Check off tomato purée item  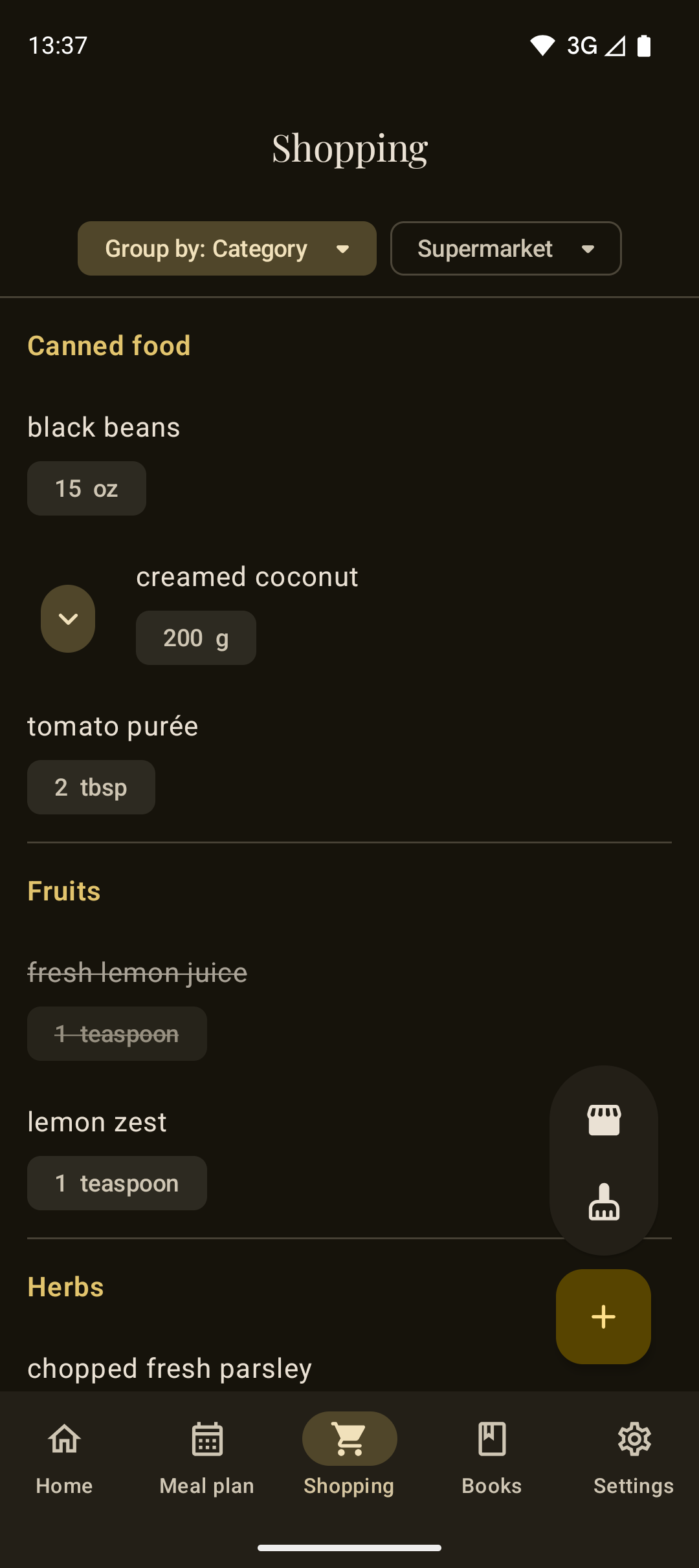[x=113, y=726]
